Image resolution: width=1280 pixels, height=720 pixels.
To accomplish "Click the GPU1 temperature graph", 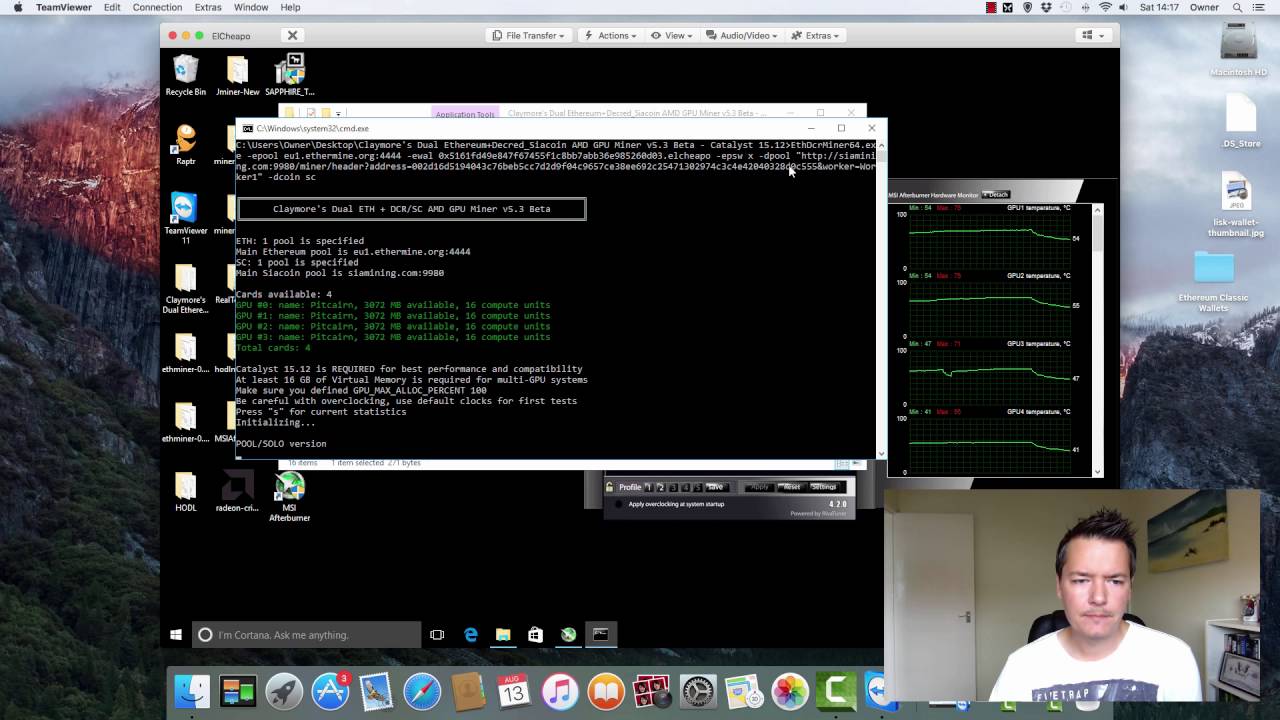I will (x=990, y=241).
